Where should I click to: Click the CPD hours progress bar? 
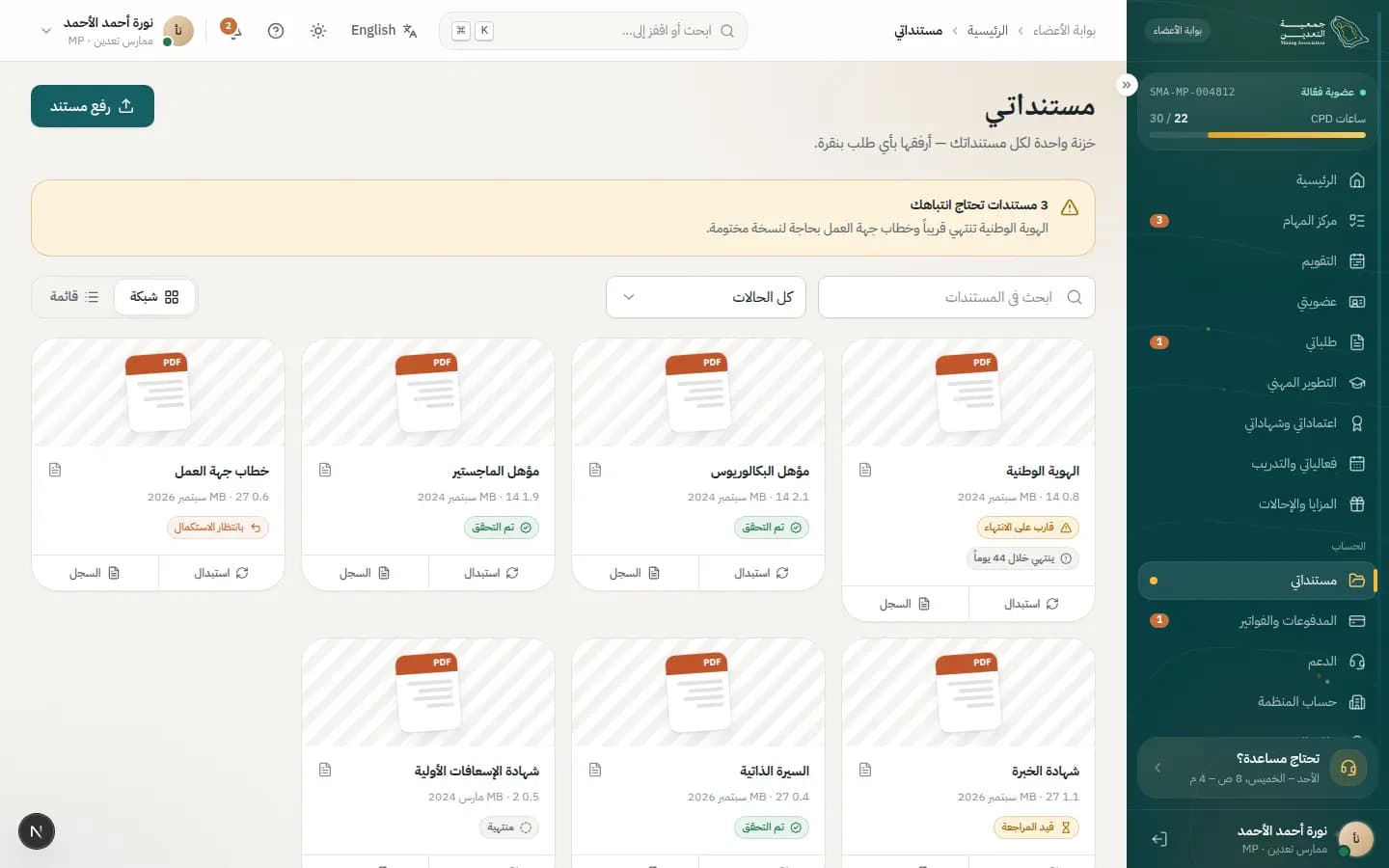coord(1258,135)
